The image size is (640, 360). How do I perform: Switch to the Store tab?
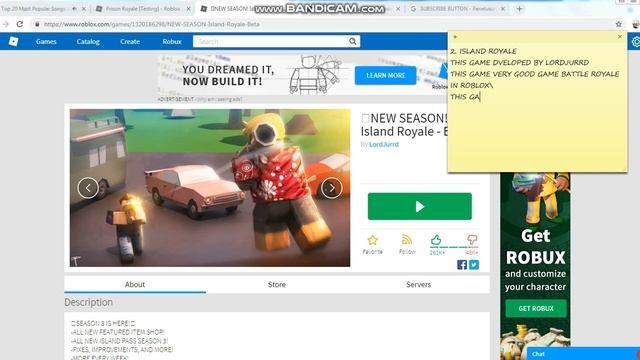pyautogui.click(x=277, y=284)
